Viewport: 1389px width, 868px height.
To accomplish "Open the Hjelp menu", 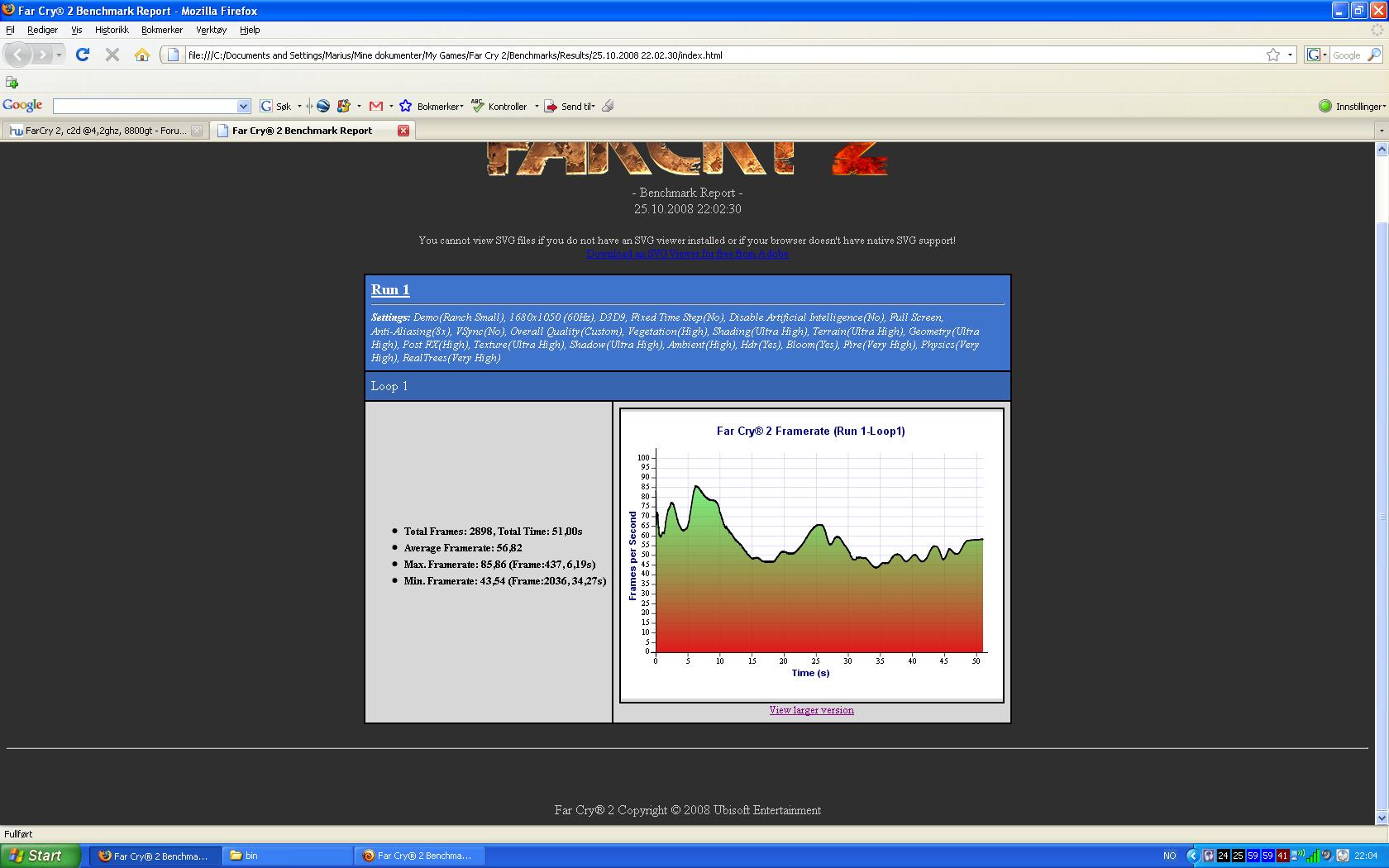I will 250,30.
